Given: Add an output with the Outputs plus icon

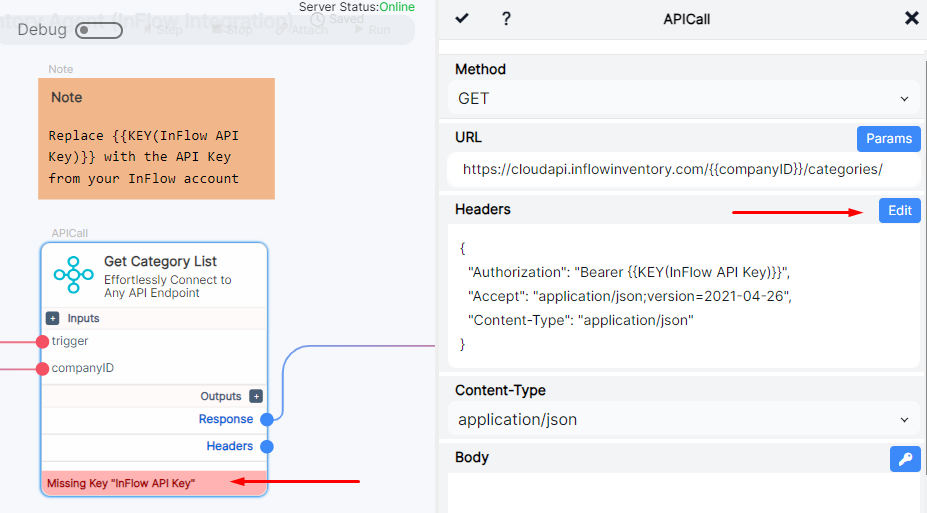Looking at the screenshot, I should coord(255,396).
